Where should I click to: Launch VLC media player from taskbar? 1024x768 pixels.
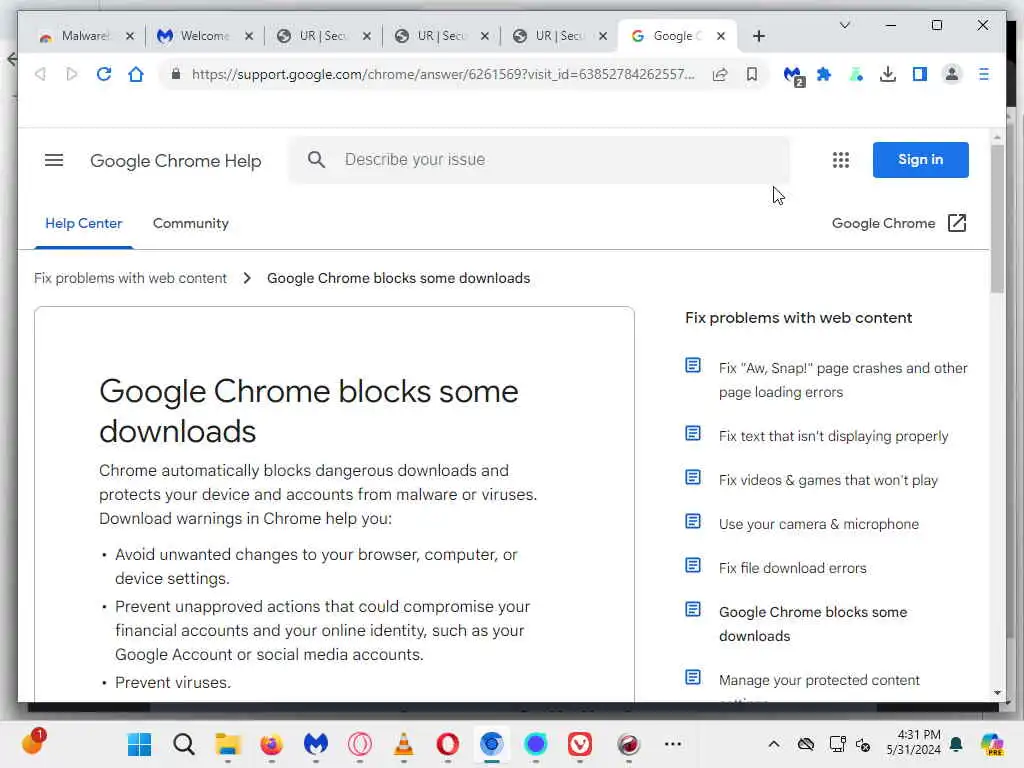(x=404, y=744)
